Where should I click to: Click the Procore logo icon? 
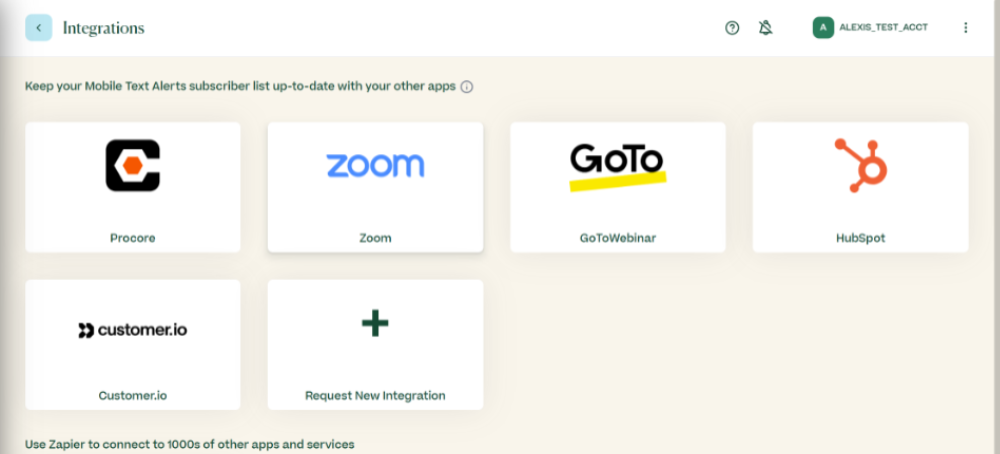(x=133, y=165)
